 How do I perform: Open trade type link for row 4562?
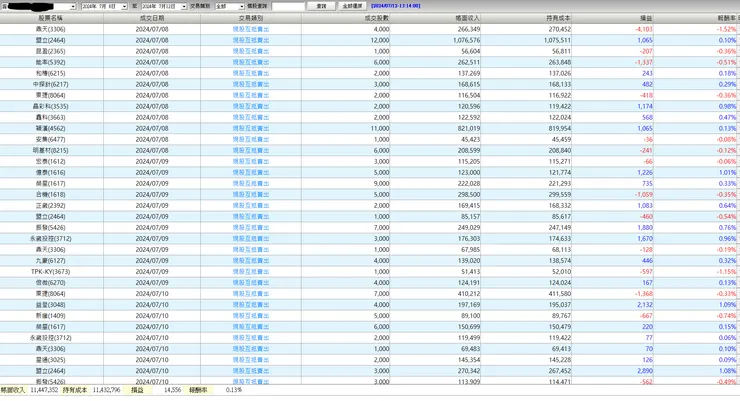251,128
